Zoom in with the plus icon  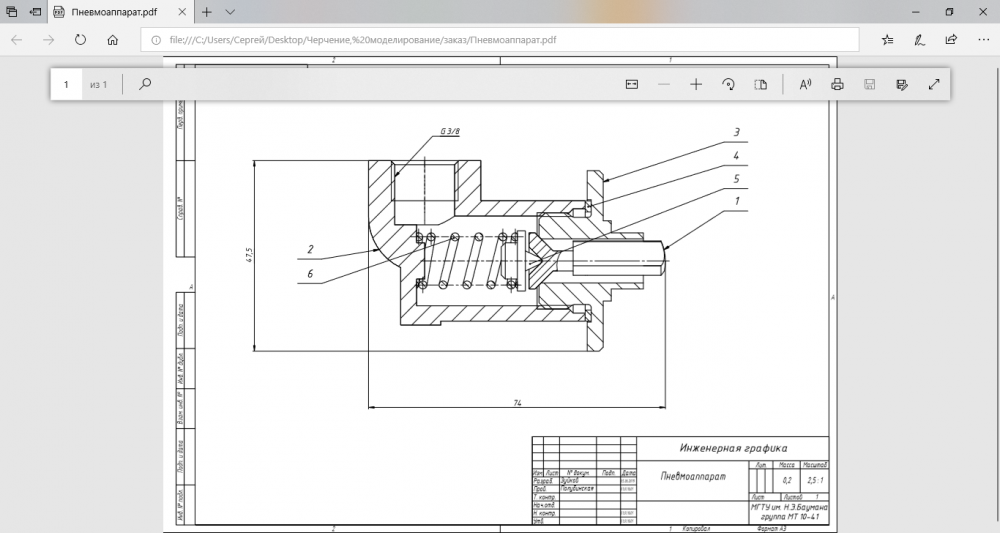(696, 85)
